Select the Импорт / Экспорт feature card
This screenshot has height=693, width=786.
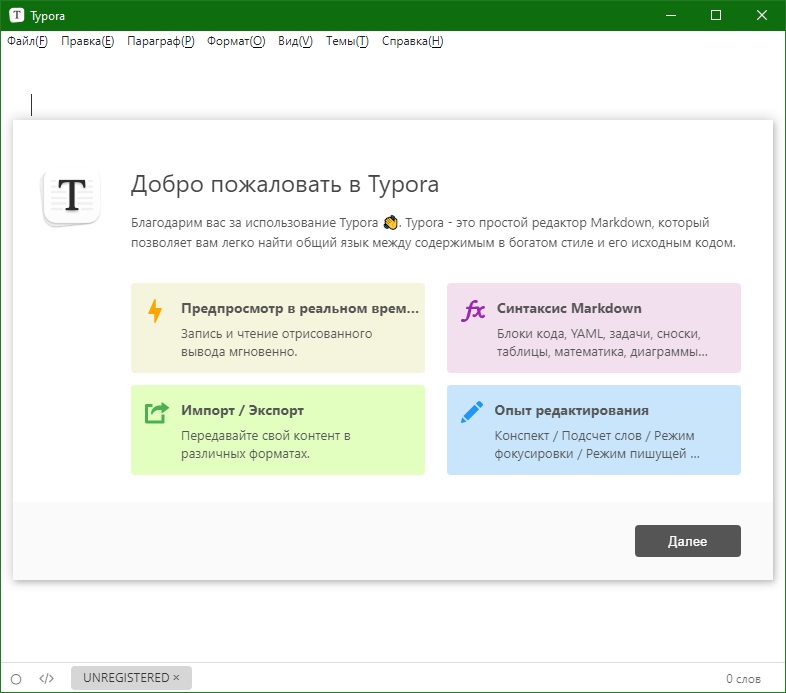[x=277, y=430]
